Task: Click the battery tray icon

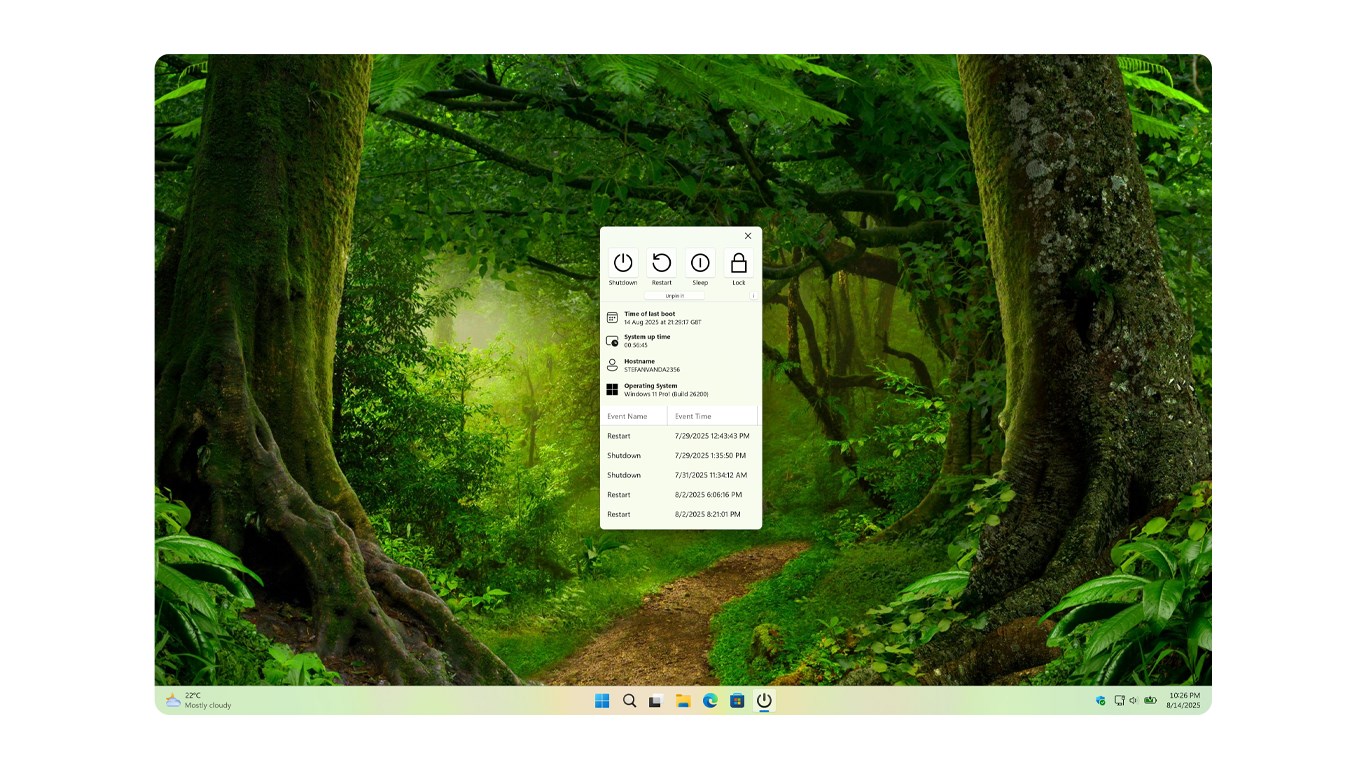Action: point(1150,701)
